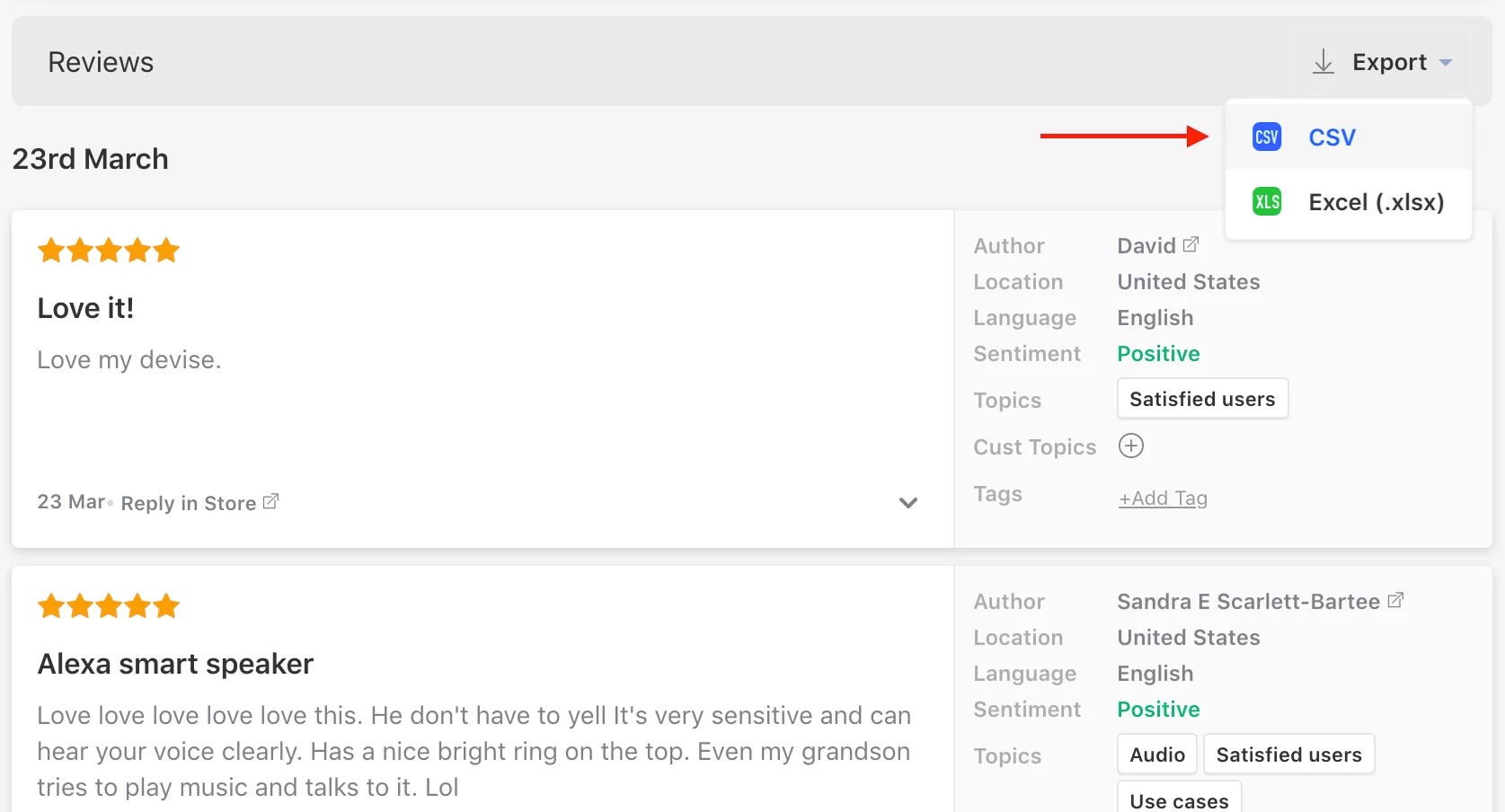
Task: Click the Satisfied users topic chip
Action: point(1201,398)
